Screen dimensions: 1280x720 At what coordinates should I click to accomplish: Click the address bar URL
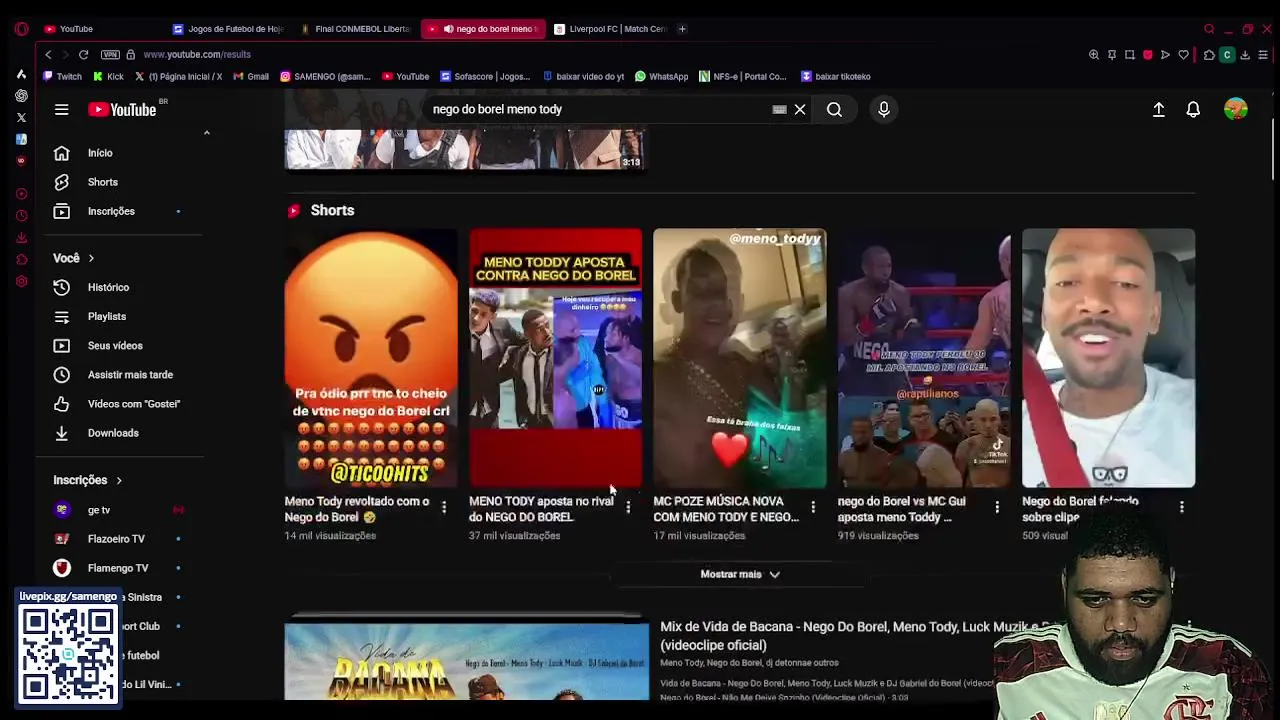coord(197,55)
